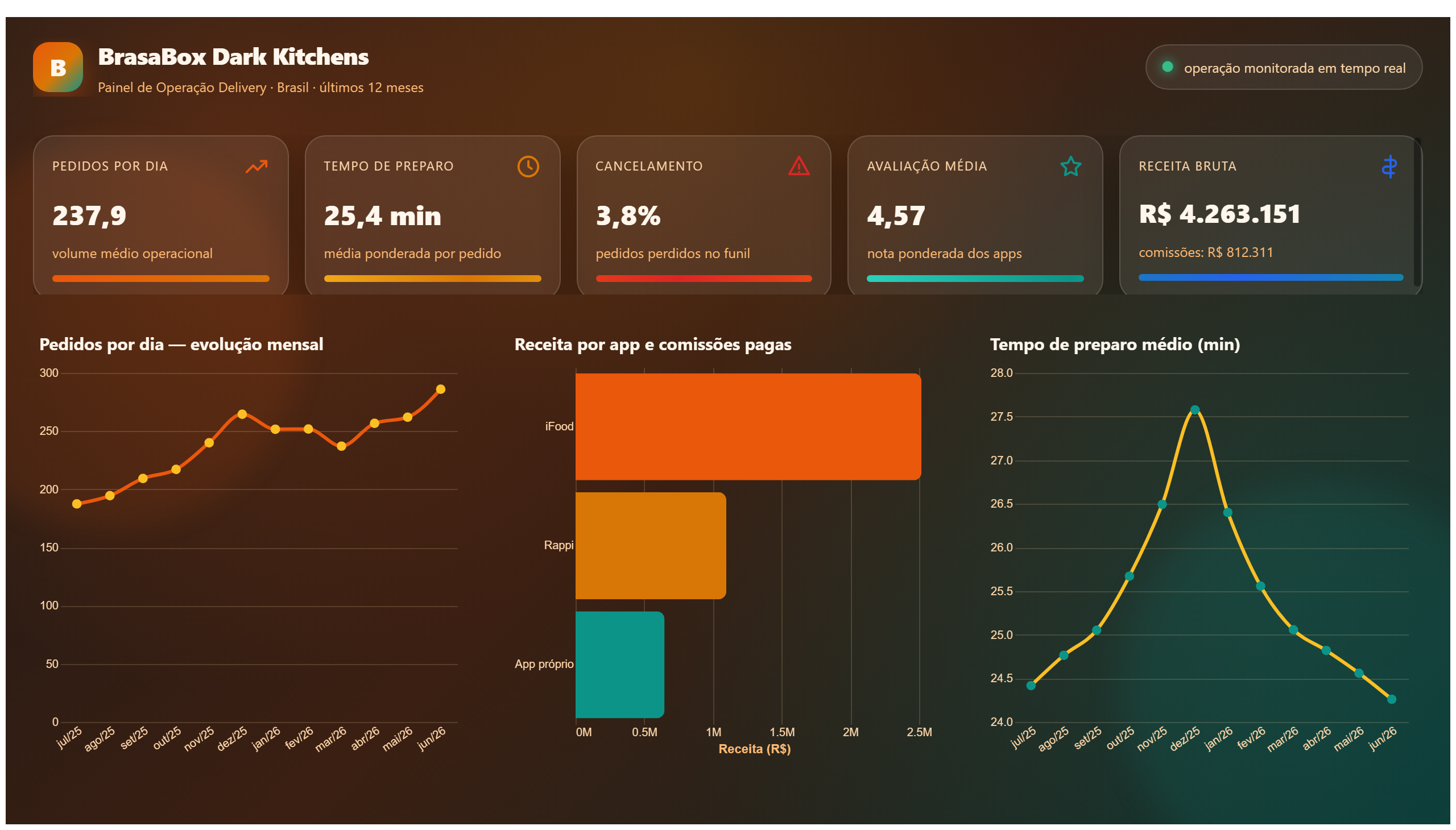Click the App próprio revenue bar
Screen dimensions: 1456x830
[x=620, y=665]
